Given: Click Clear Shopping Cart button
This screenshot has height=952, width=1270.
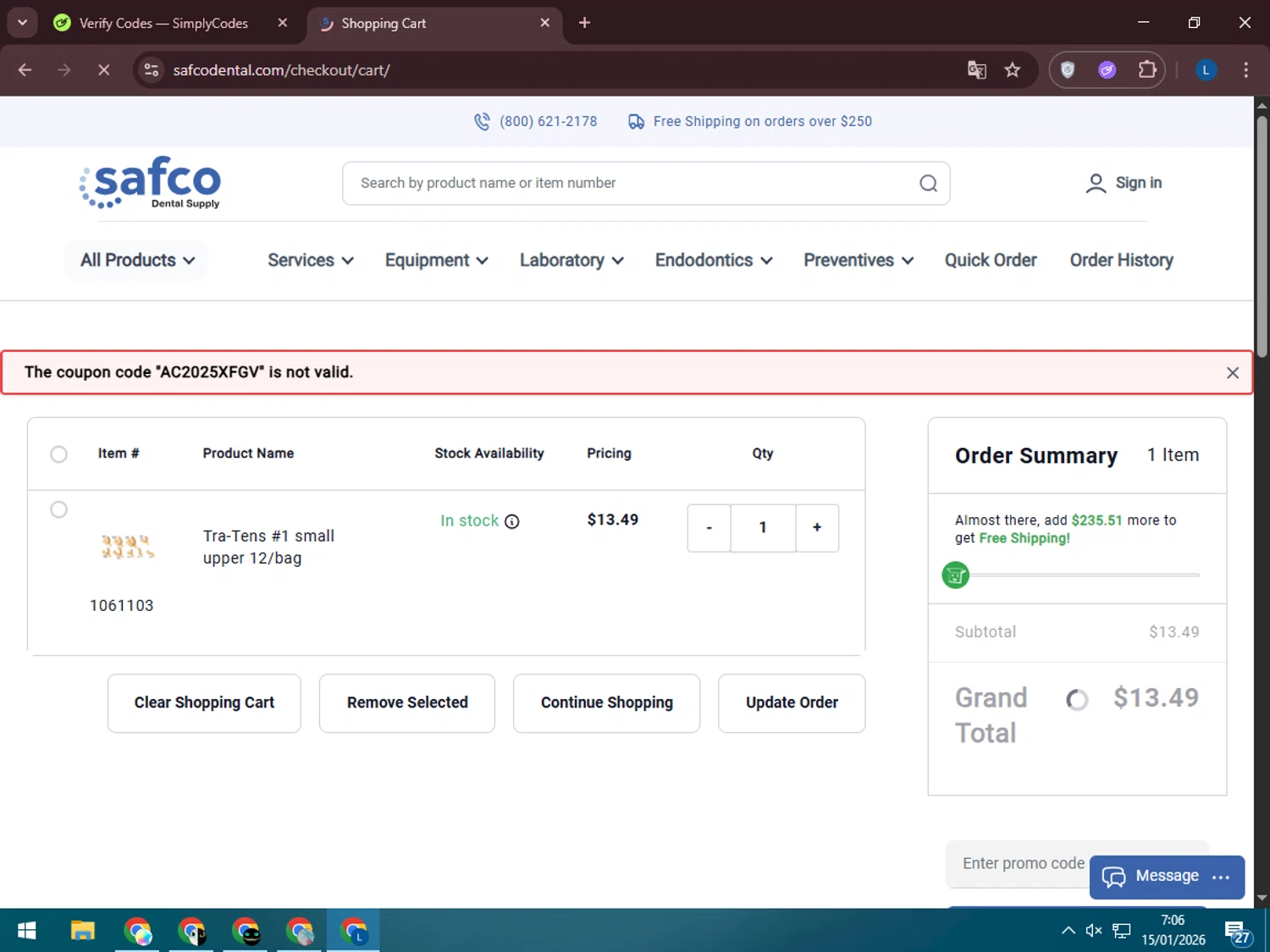Looking at the screenshot, I should point(204,703).
